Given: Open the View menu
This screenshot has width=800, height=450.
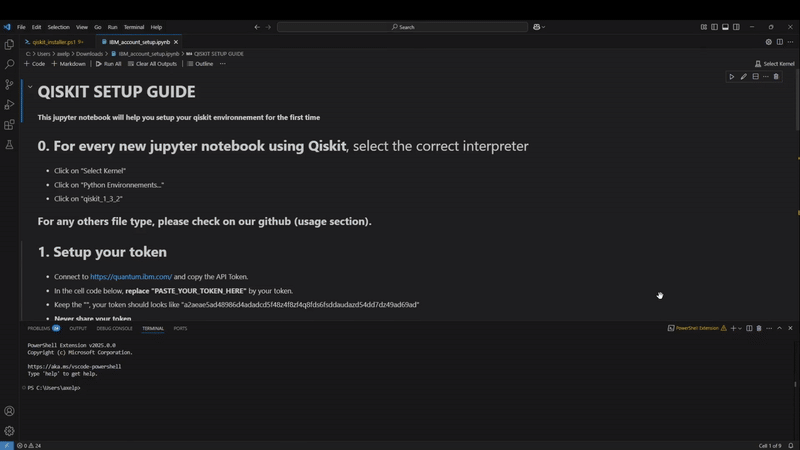Looking at the screenshot, I should [x=82, y=27].
